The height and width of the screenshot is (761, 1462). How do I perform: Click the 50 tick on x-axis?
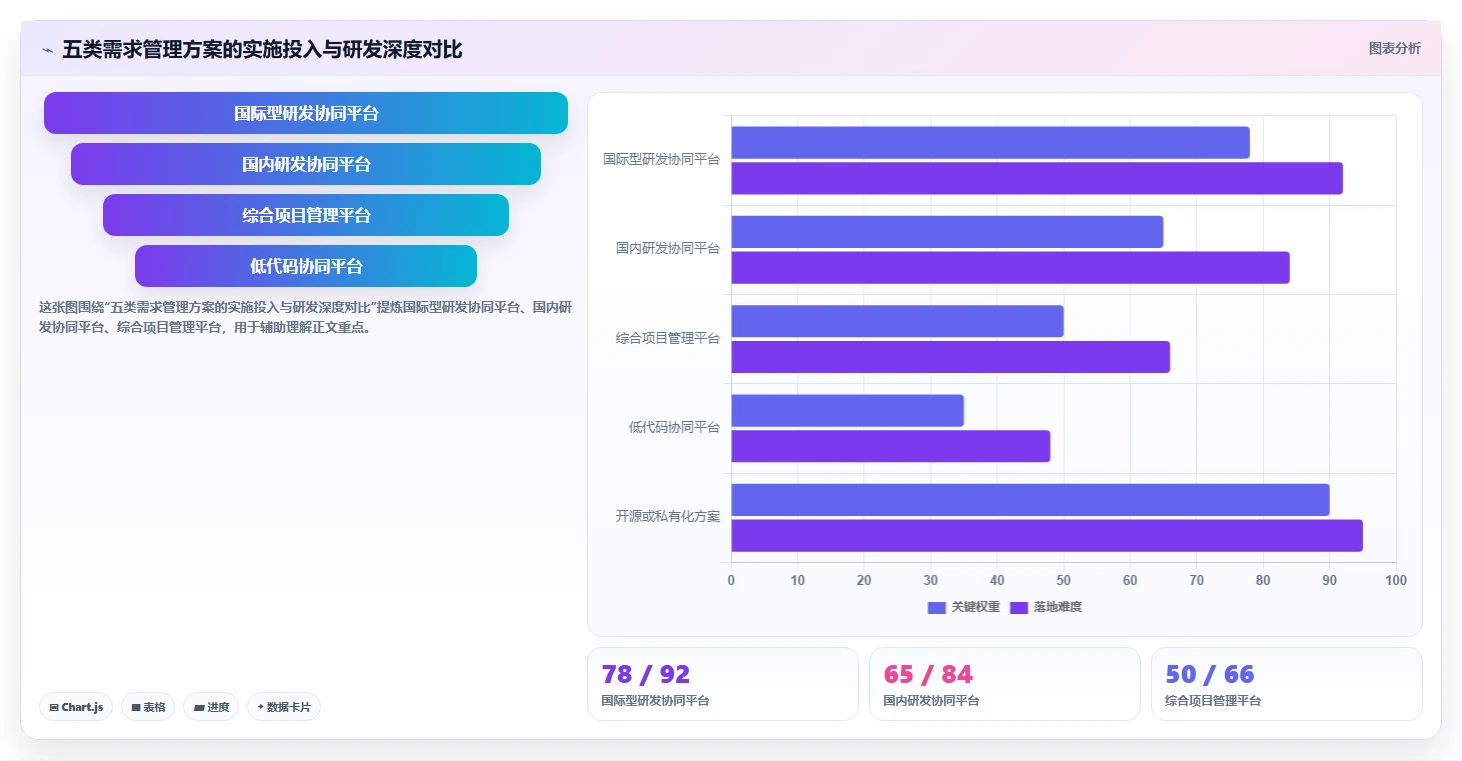[x=1064, y=581]
